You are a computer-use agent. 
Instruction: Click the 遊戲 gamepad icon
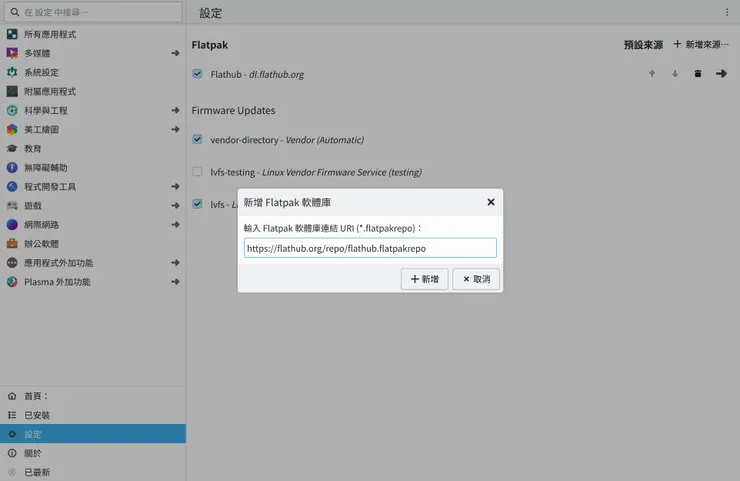pos(12,205)
